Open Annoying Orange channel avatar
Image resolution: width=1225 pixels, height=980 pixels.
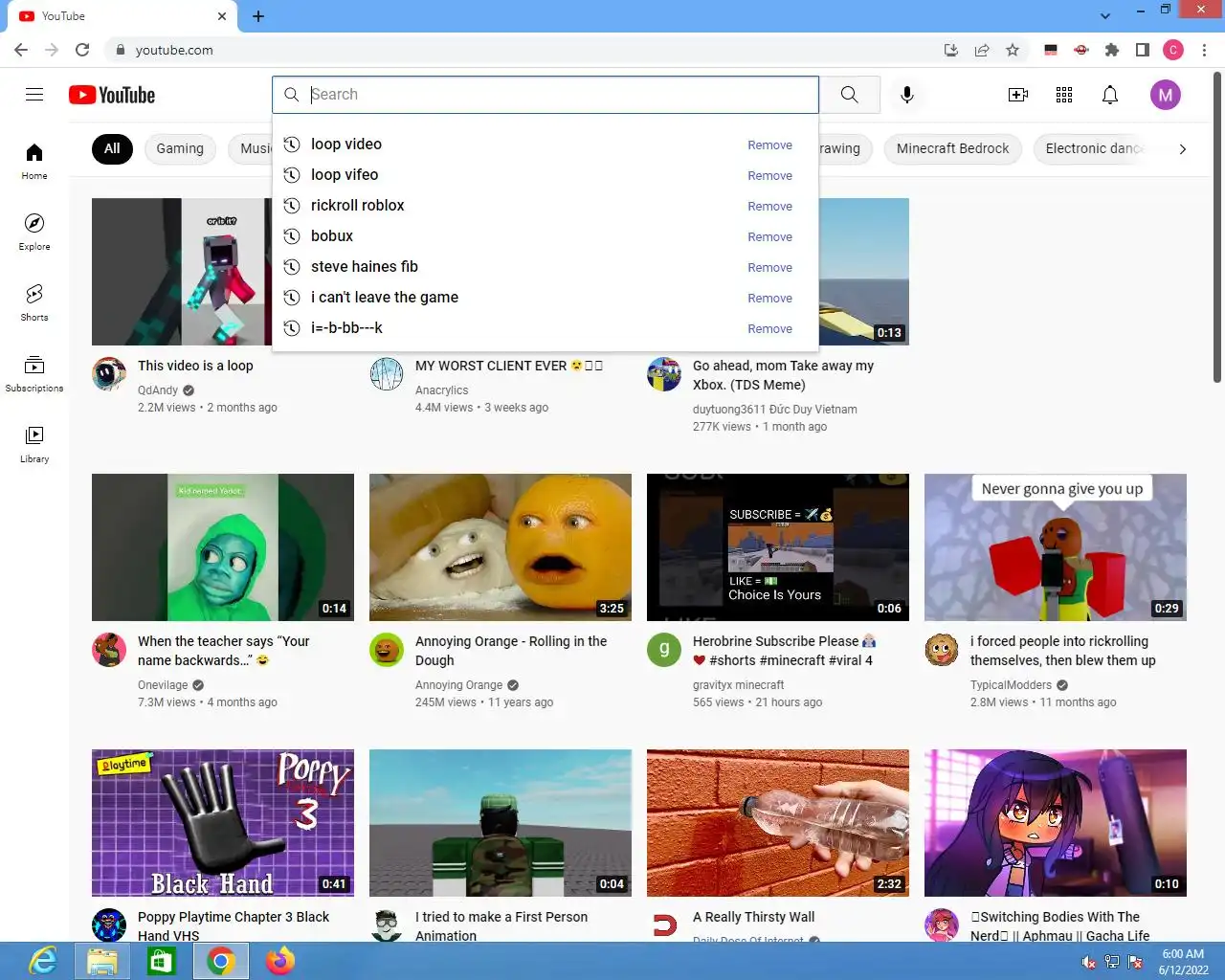point(387,649)
